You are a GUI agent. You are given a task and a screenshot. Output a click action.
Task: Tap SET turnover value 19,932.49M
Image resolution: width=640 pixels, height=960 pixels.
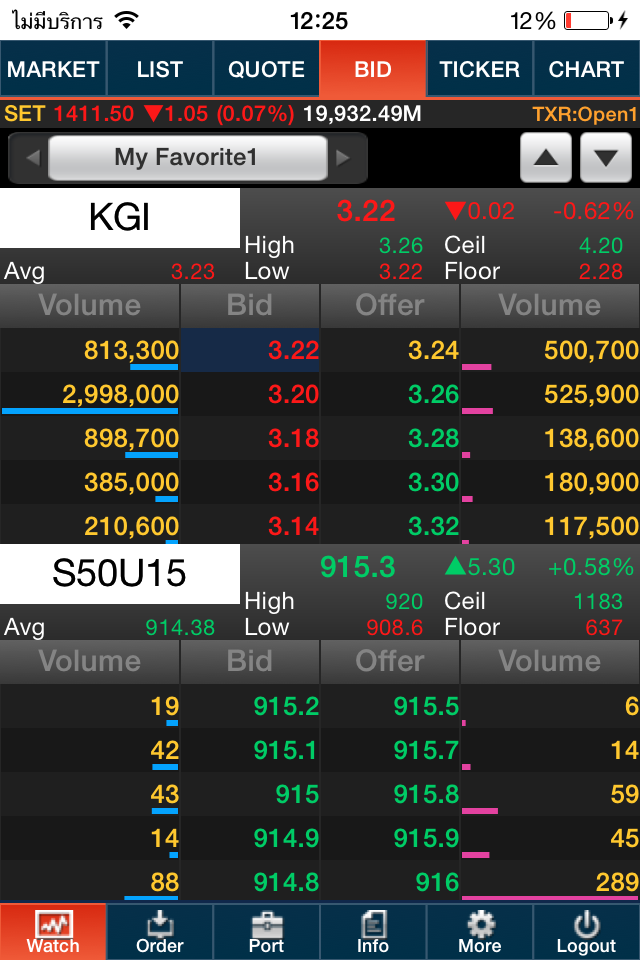point(362,114)
